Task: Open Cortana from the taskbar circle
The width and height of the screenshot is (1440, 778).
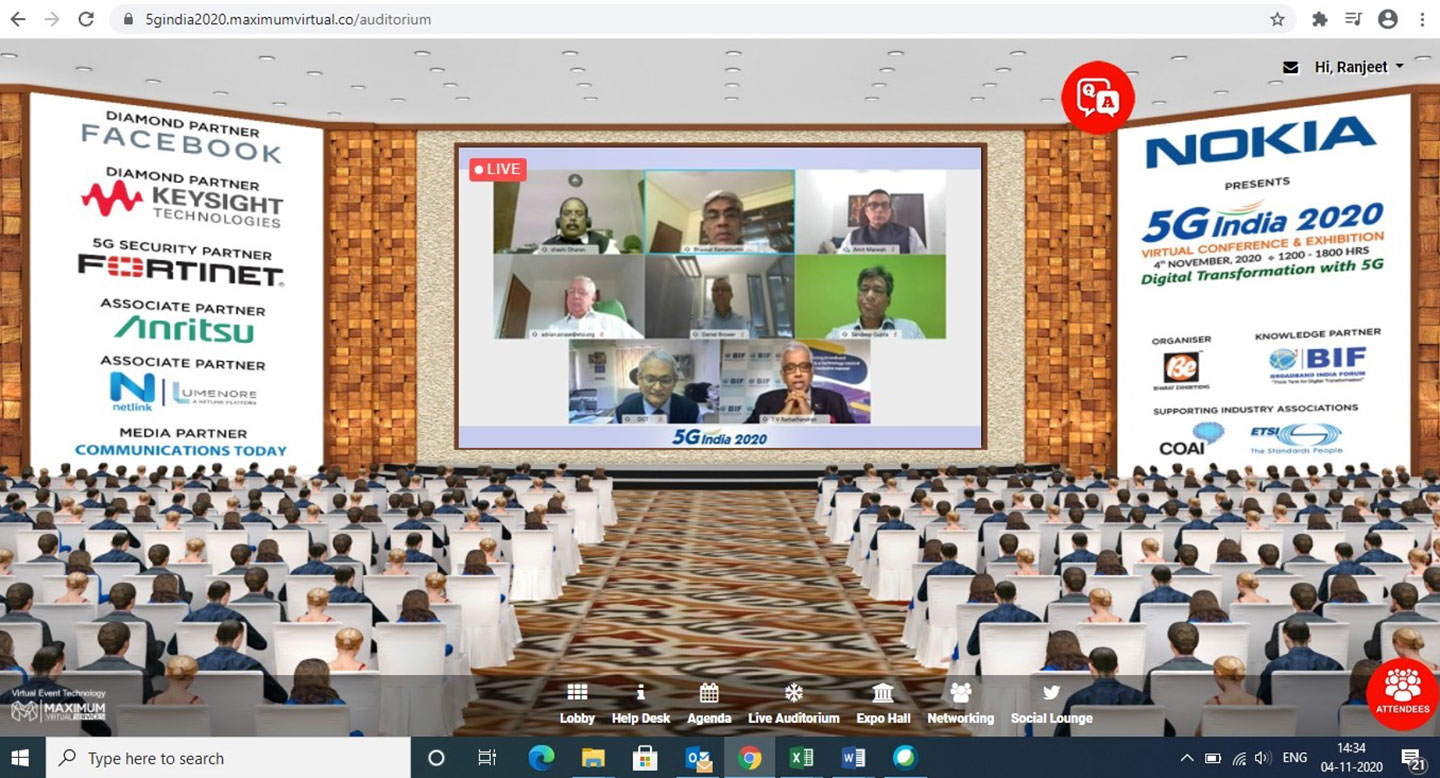Action: (435, 758)
